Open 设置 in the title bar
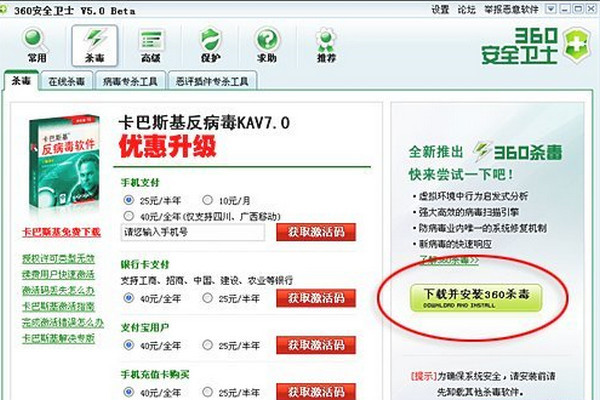Image resolution: width=600 pixels, height=400 pixels. (440, 10)
